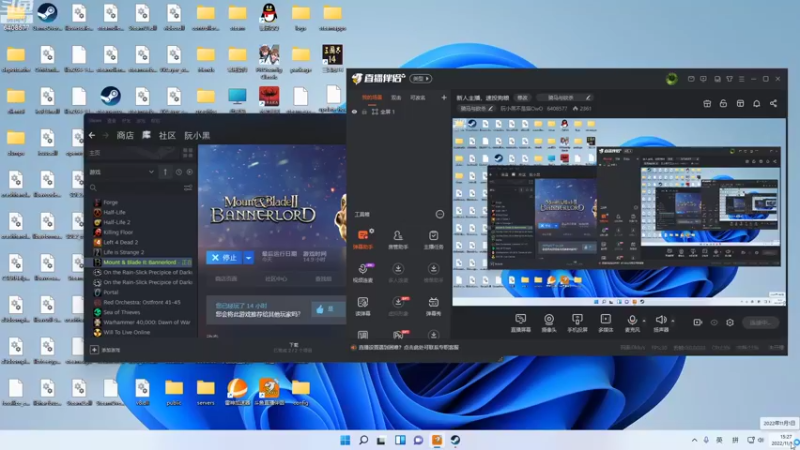The height and width of the screenshot is (450, 800).
Task: Open live app settings gear
Action: (730, 322)
